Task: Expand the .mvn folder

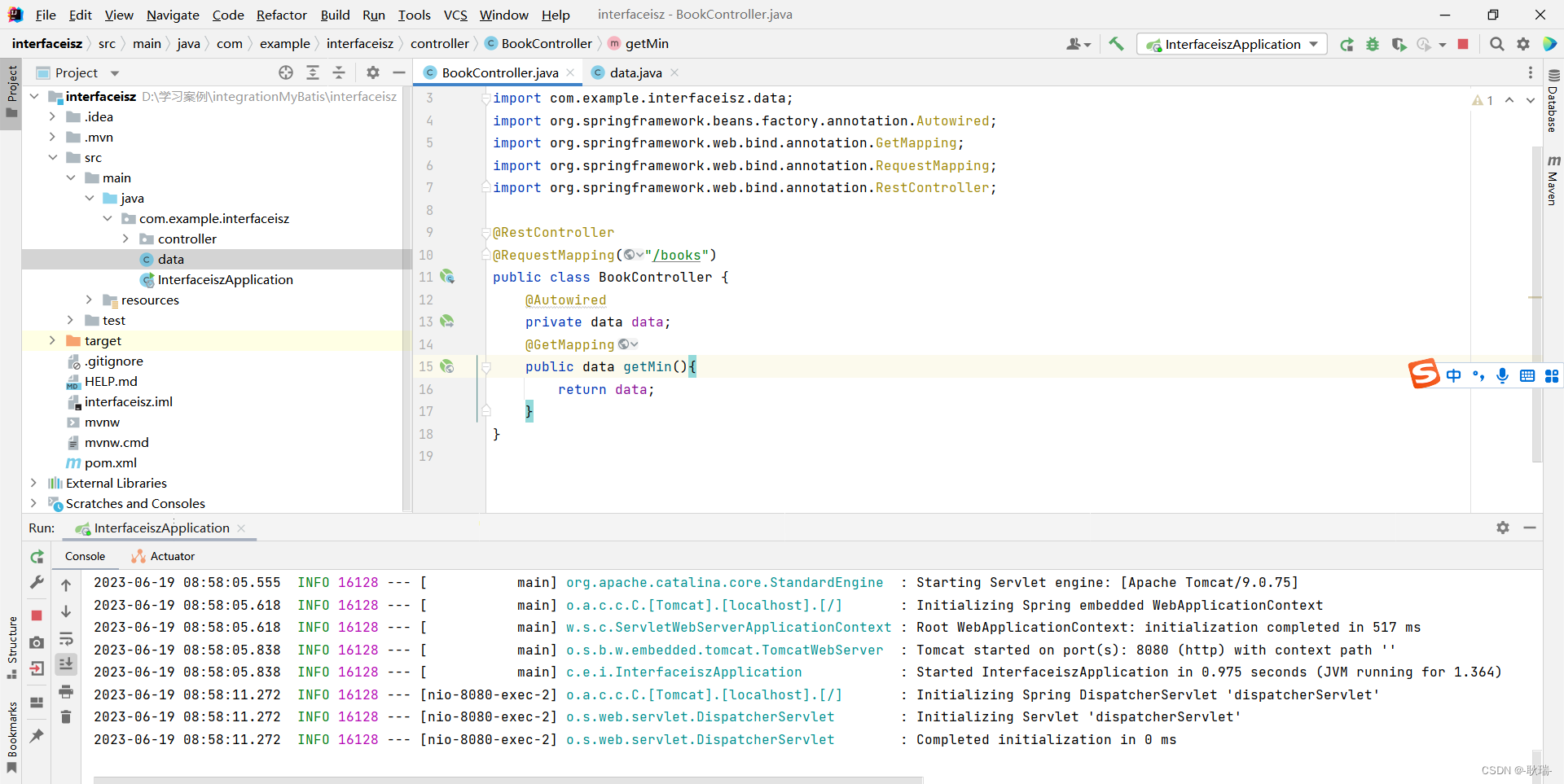Action: (52, 137)
